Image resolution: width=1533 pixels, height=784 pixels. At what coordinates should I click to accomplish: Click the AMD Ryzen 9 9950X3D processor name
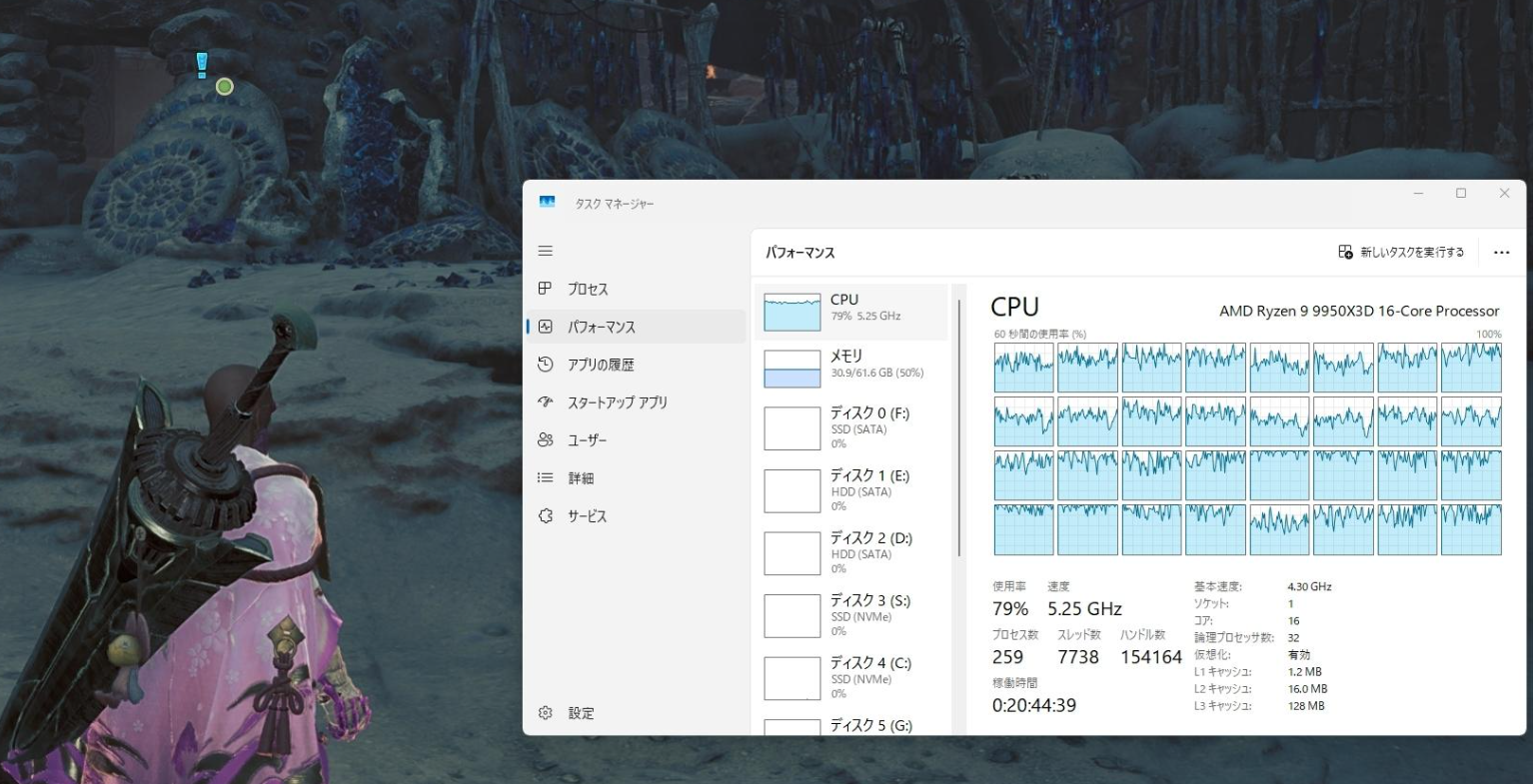click(1359, 311)
